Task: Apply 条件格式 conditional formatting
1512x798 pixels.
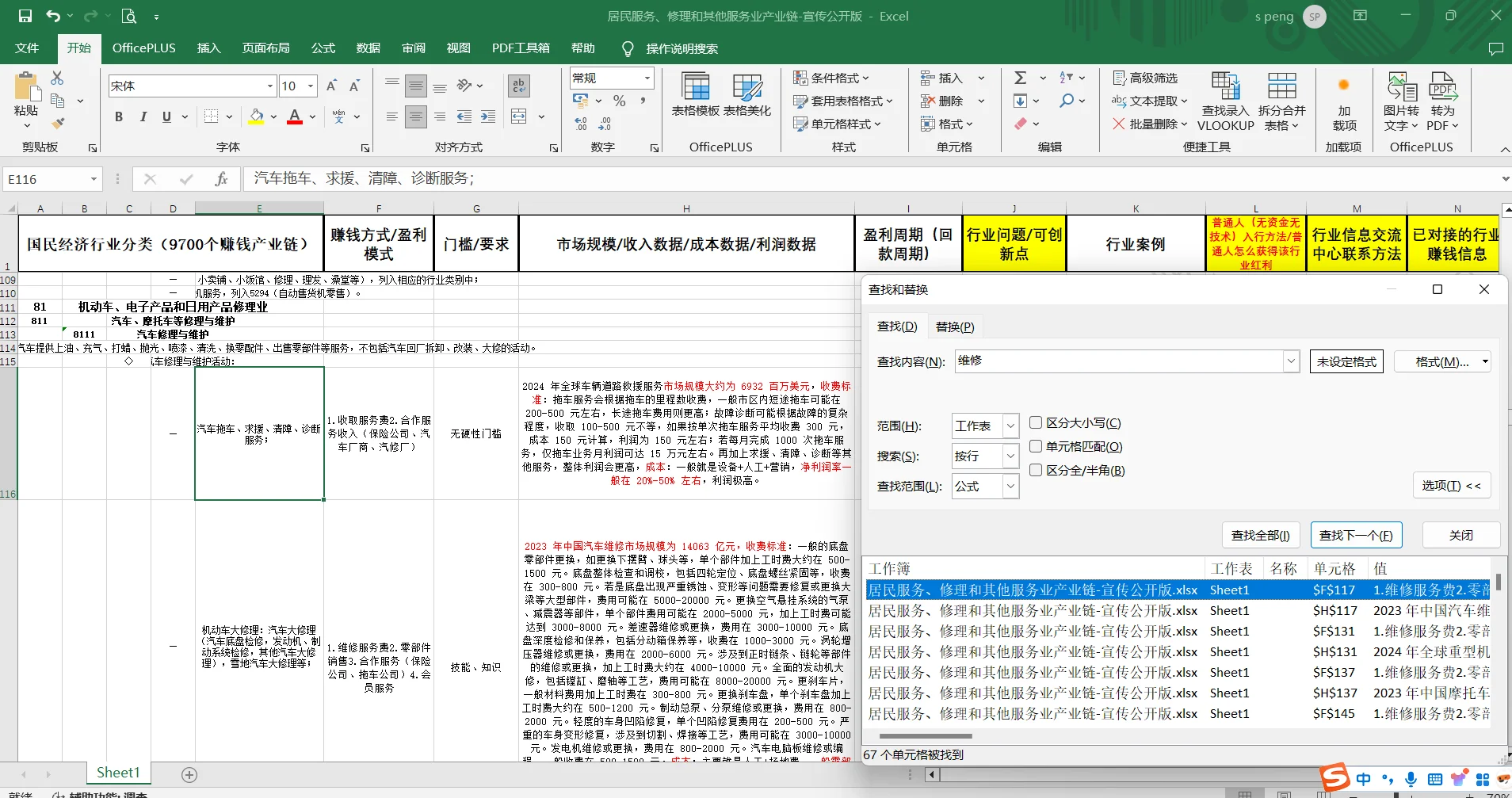Action: (832, 77)
